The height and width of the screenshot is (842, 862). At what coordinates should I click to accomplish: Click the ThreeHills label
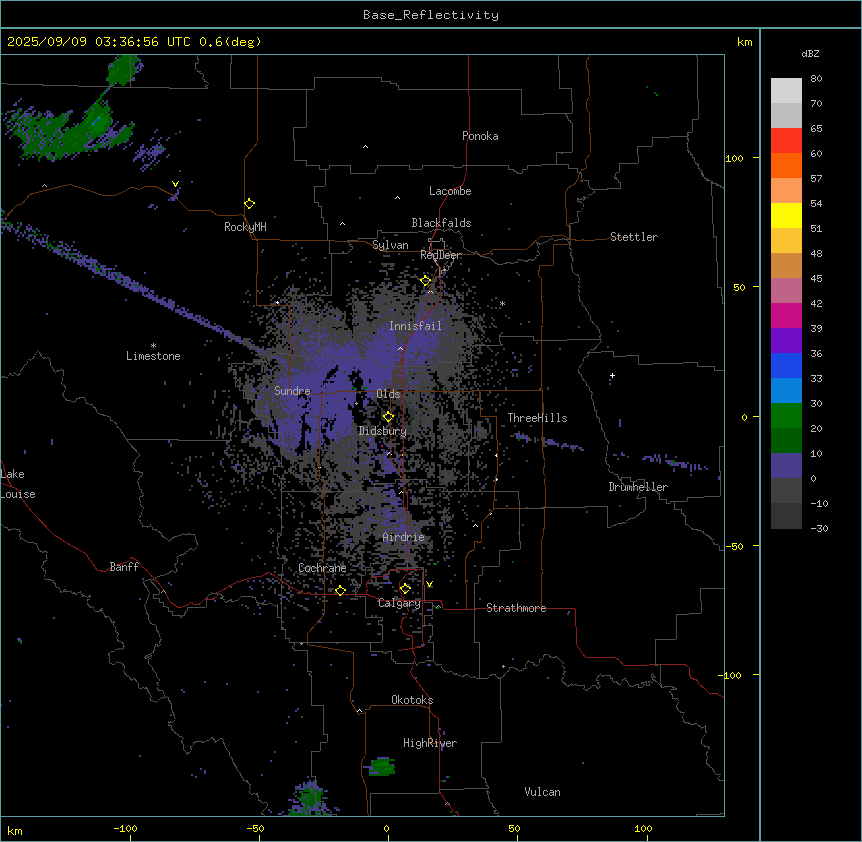coord(537,418)
